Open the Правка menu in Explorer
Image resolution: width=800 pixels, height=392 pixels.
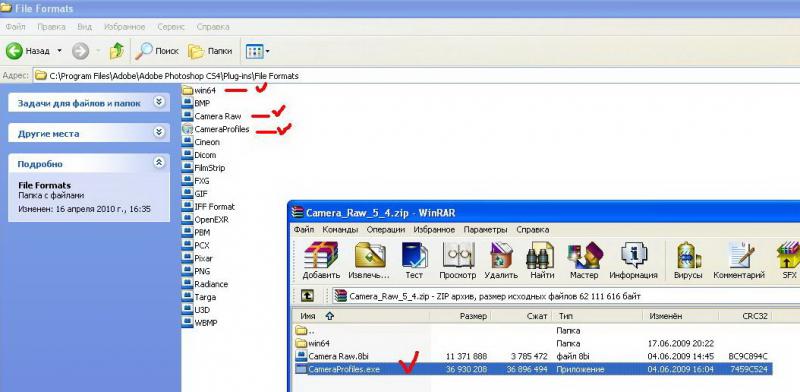point(51,27)
